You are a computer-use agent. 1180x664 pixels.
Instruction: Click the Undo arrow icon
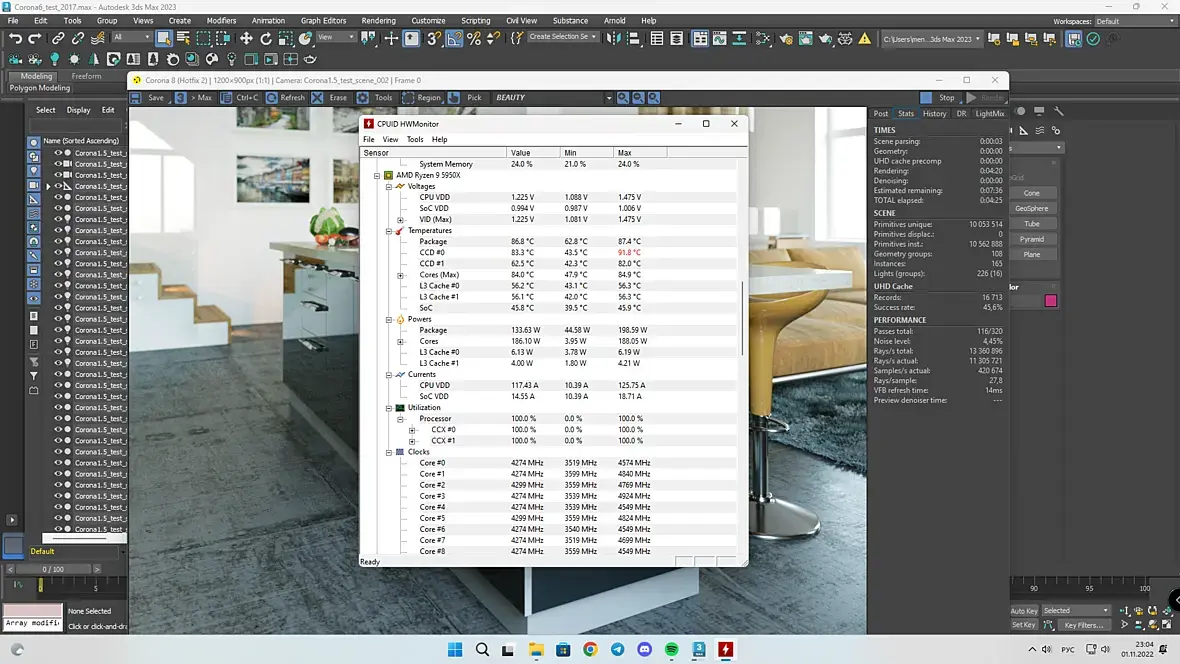point(14,38)
